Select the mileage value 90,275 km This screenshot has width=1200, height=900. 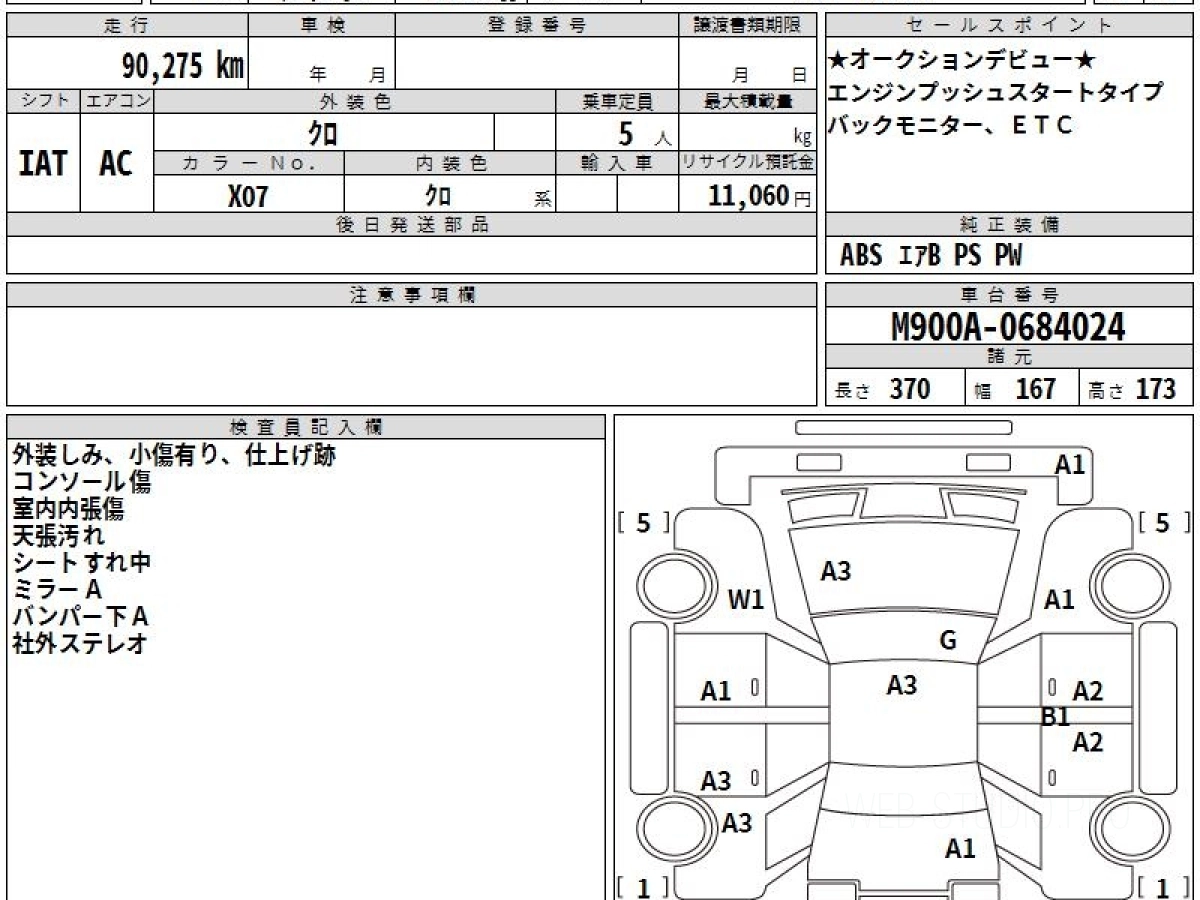tap(183, 66)
